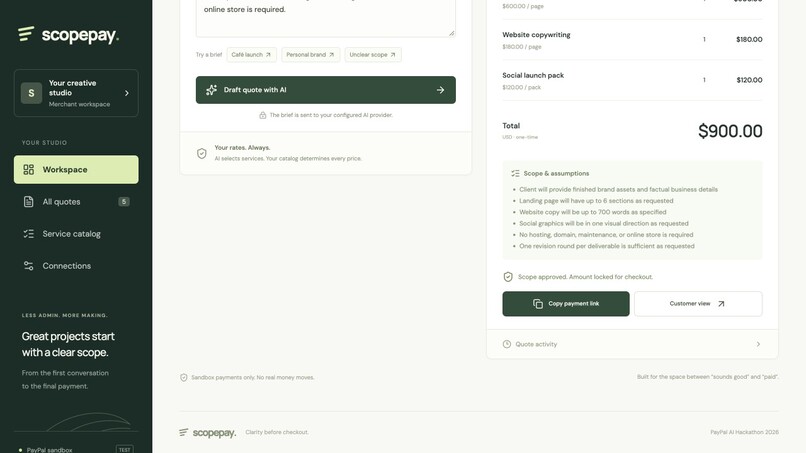Image resolution: width=806 pixels, height=453 pixels.
Task: Click the Quote activity chevron
Action: 758,344
